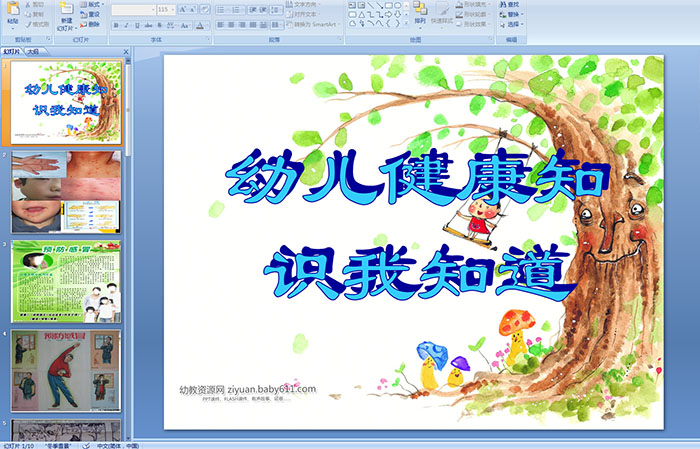The width and height of the screenshot is (700, 449).
Task: Open the slide Layout (版式) dropdown
Action: pos(92,4)
